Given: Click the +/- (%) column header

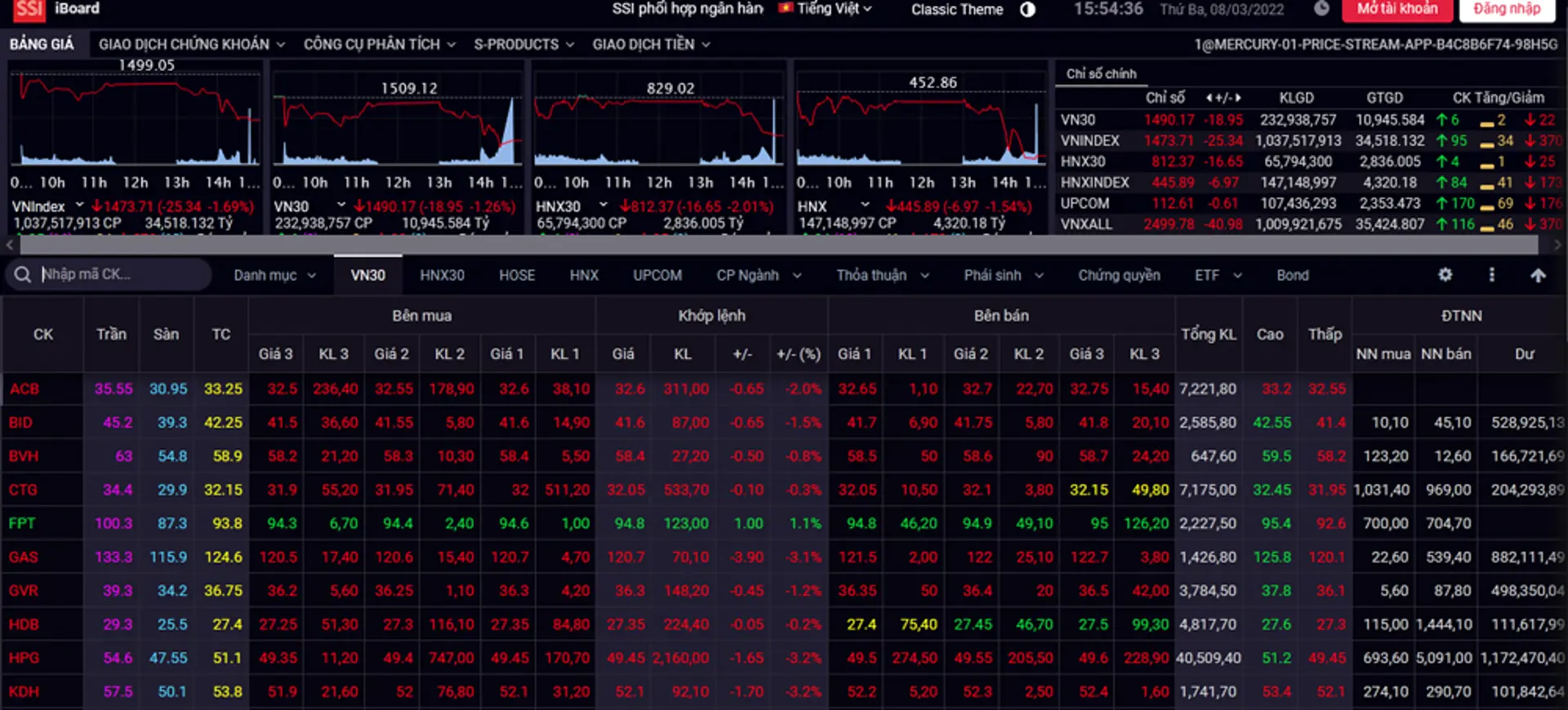Looking at the screenshot, I should (x=799, y=354).
